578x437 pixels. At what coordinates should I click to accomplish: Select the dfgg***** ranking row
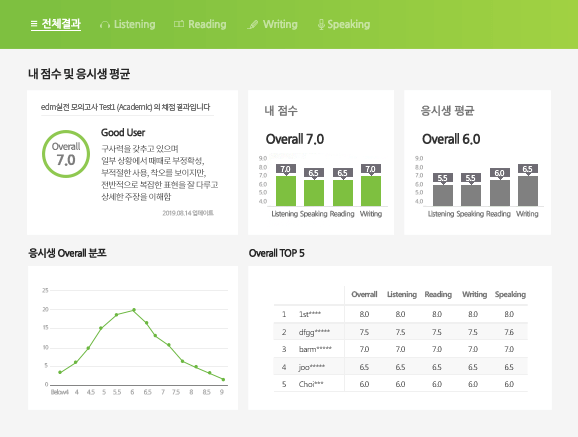click(x=401, y=332)
